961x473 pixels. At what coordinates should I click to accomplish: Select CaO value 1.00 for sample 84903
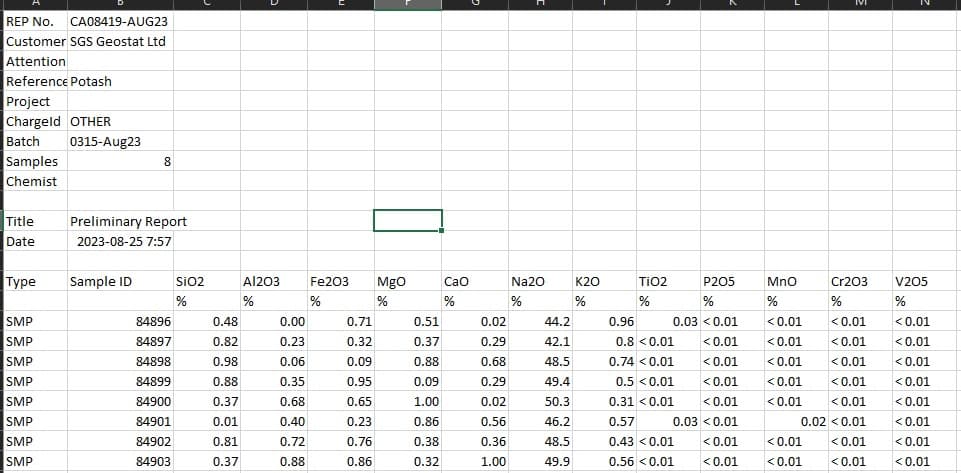(475, 461)
